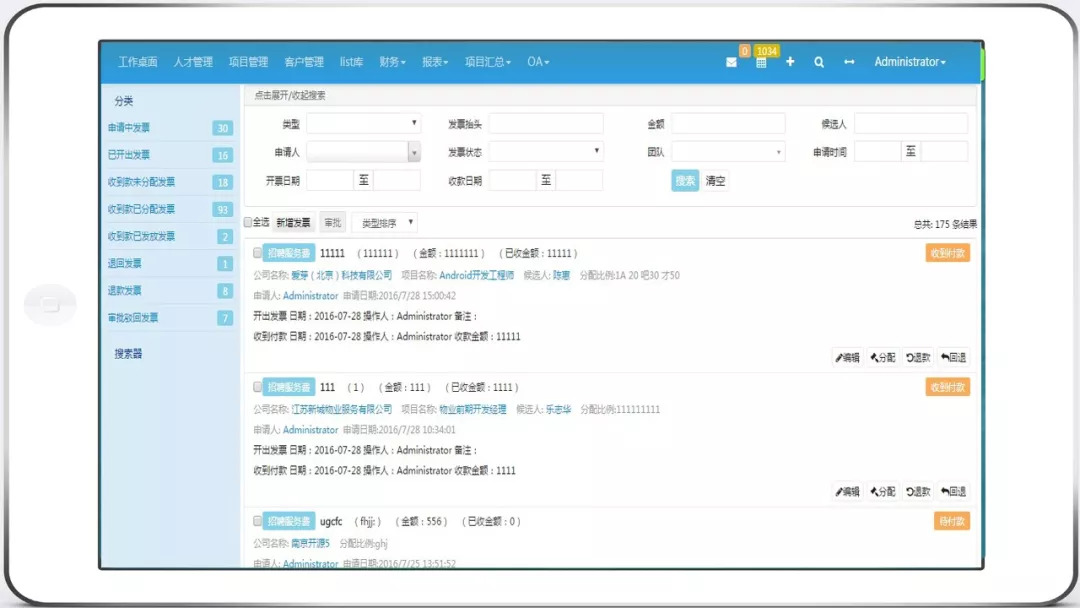The height and width of the screenshot is (608, 1080).
Task: Click the magnifier search icon in navbar
Action: [x=819, y=62]
